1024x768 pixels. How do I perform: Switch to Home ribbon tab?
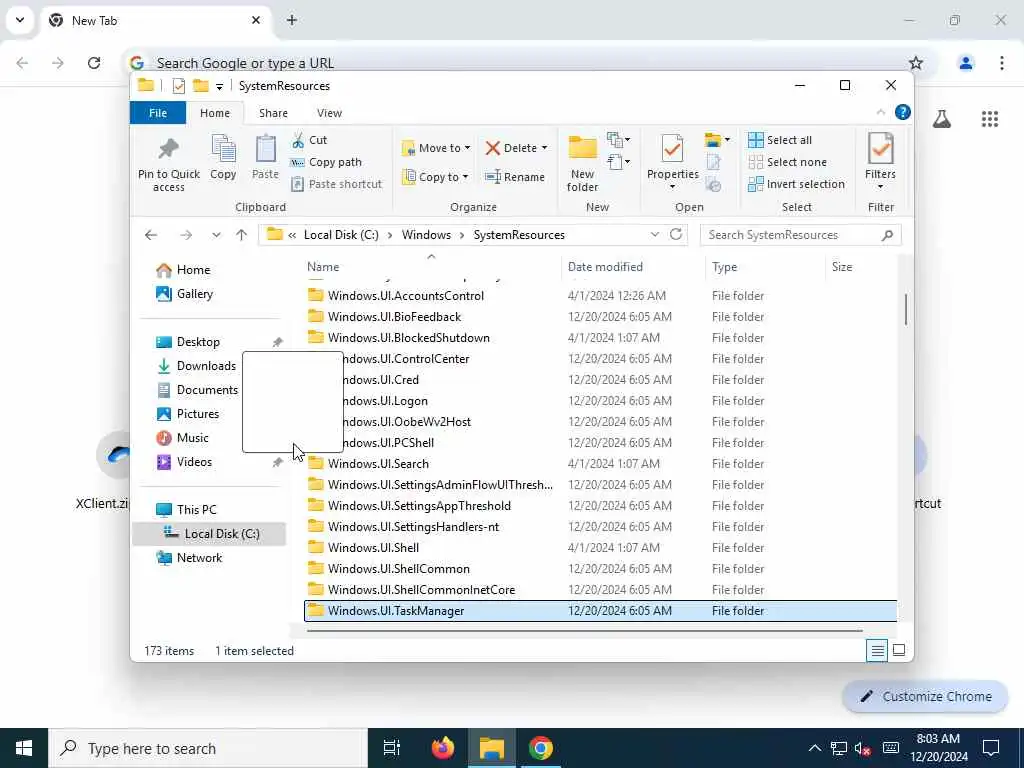[x=215, y=113]
